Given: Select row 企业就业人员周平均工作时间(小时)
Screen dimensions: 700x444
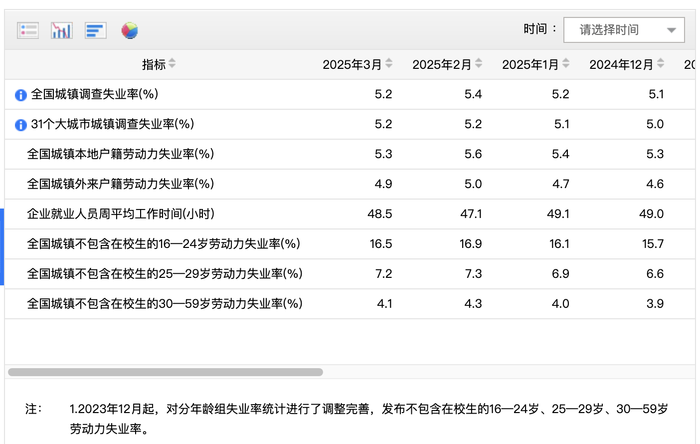Looking at the screenshot, I should click(350, 214).
